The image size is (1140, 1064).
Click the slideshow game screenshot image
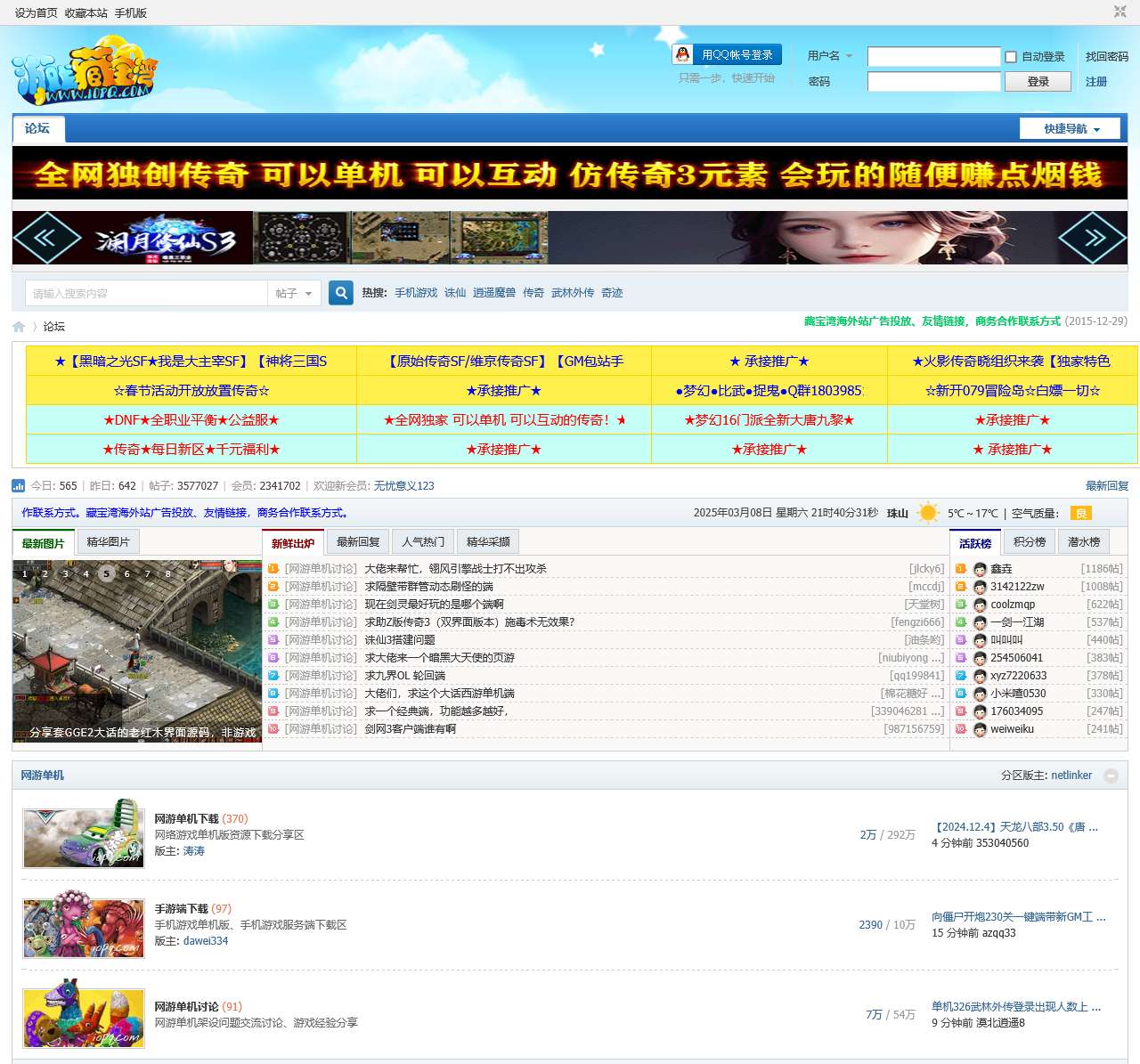[x=137, y=651]
